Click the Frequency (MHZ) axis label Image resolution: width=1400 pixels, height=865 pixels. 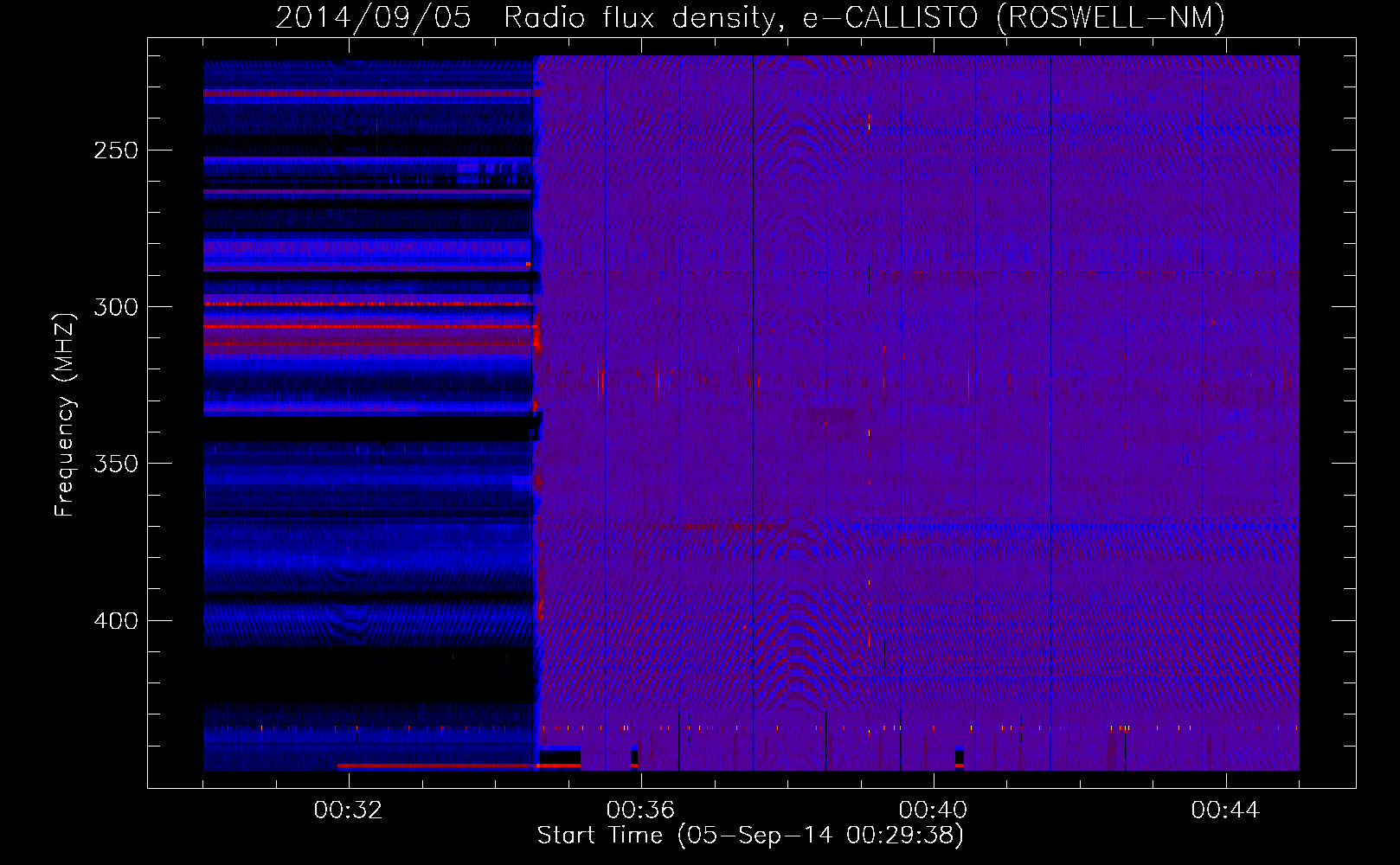64,414
